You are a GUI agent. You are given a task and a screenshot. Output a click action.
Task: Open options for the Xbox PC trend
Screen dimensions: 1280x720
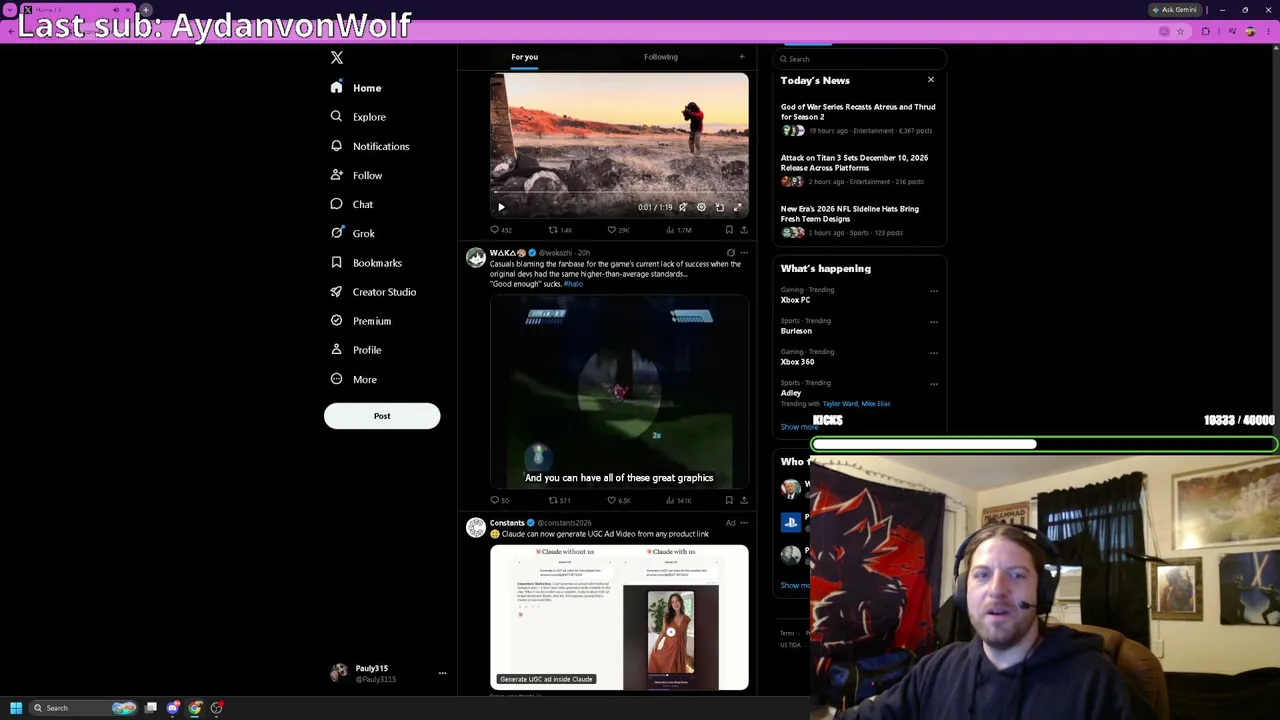[x=934, y=291]
